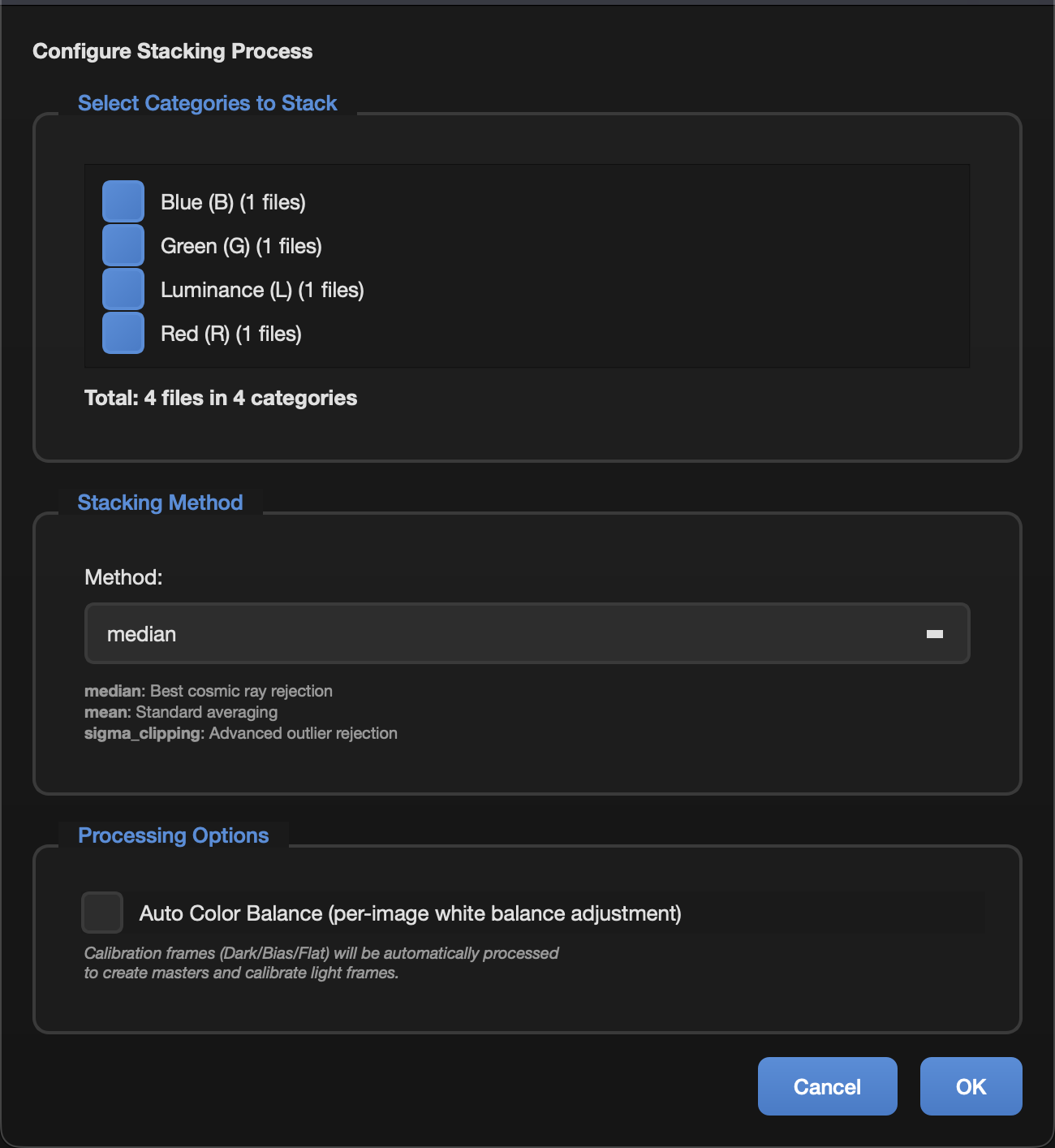Open the stacking Method dropdown
Viewport: 1055px width, 1148px height.
click(527, 633)
